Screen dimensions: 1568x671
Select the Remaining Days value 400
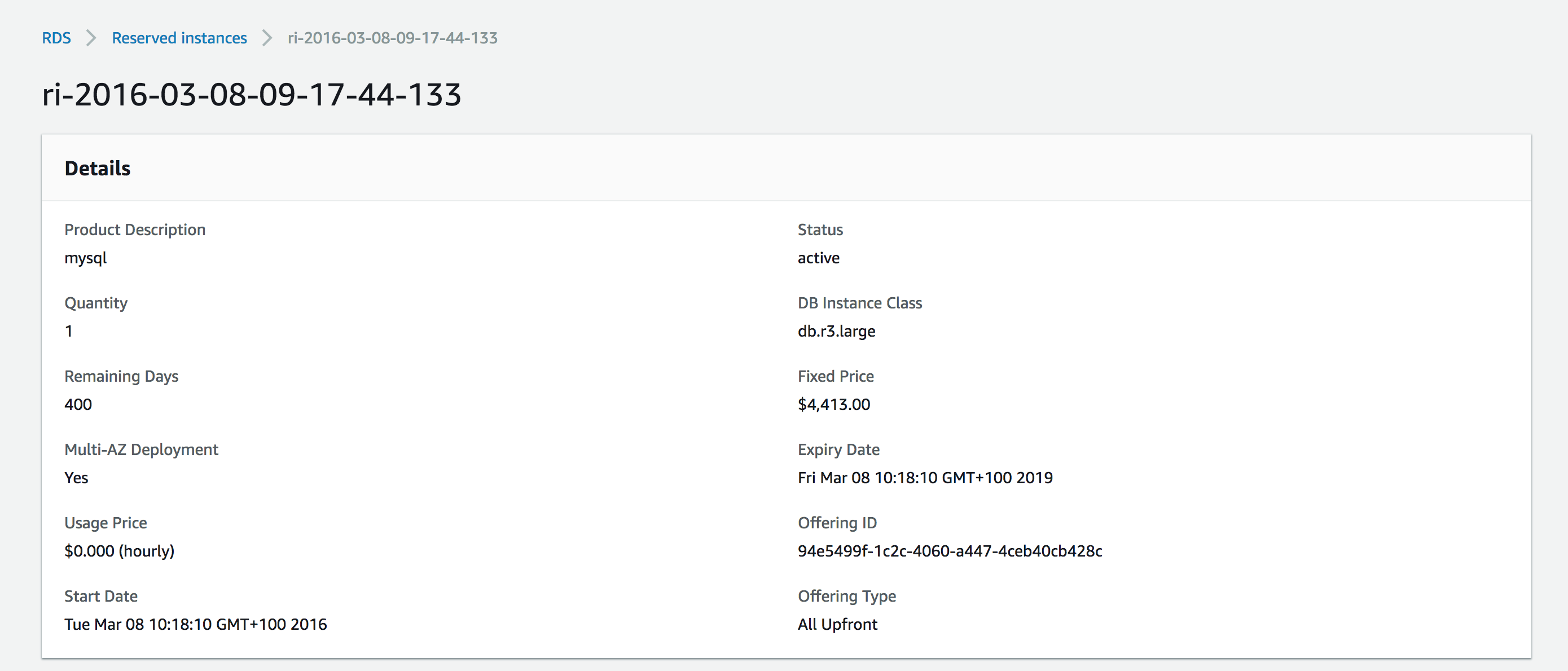pyautogui.click(x=78, y=404)
